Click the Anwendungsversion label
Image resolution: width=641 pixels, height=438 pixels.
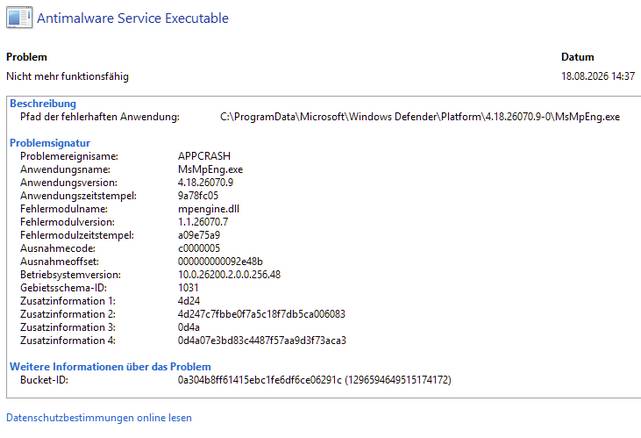[x=69, y=182]
